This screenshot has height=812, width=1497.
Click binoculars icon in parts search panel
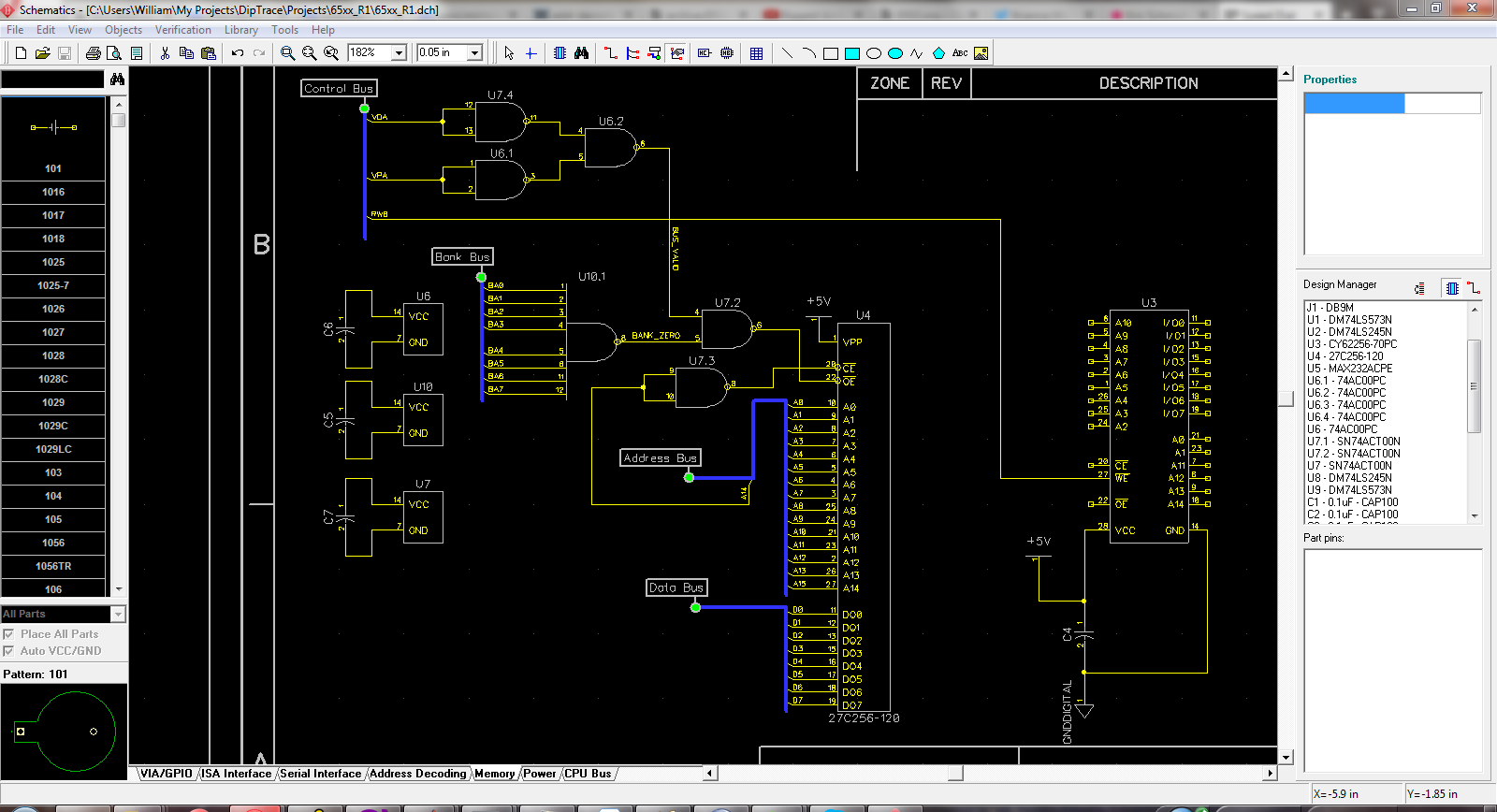[117, 80]
